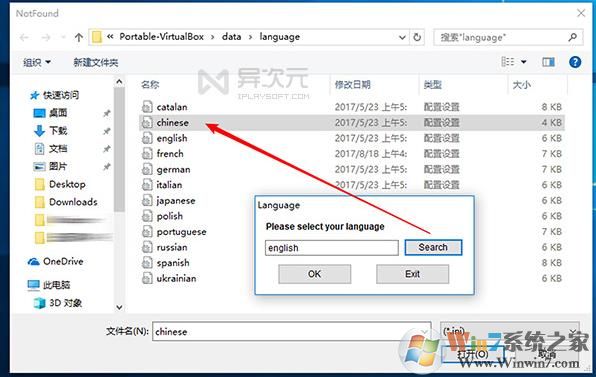The height and width of the screenshot is (377, 596).
Task: Open view options dropdown arrow
Action: click(x=523, y=62)
